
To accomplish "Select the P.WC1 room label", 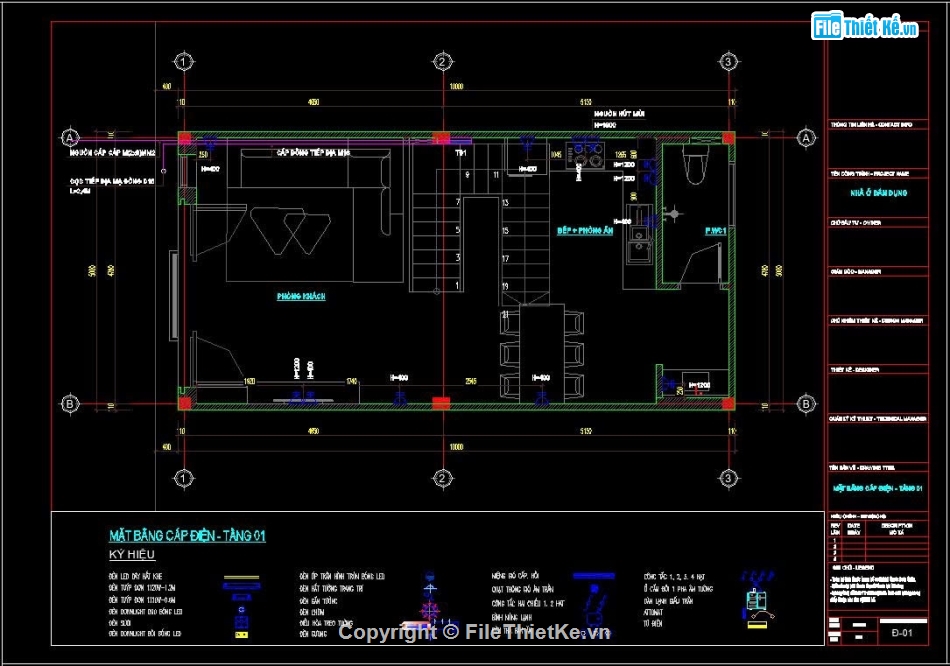I will (x=714, y=231).
